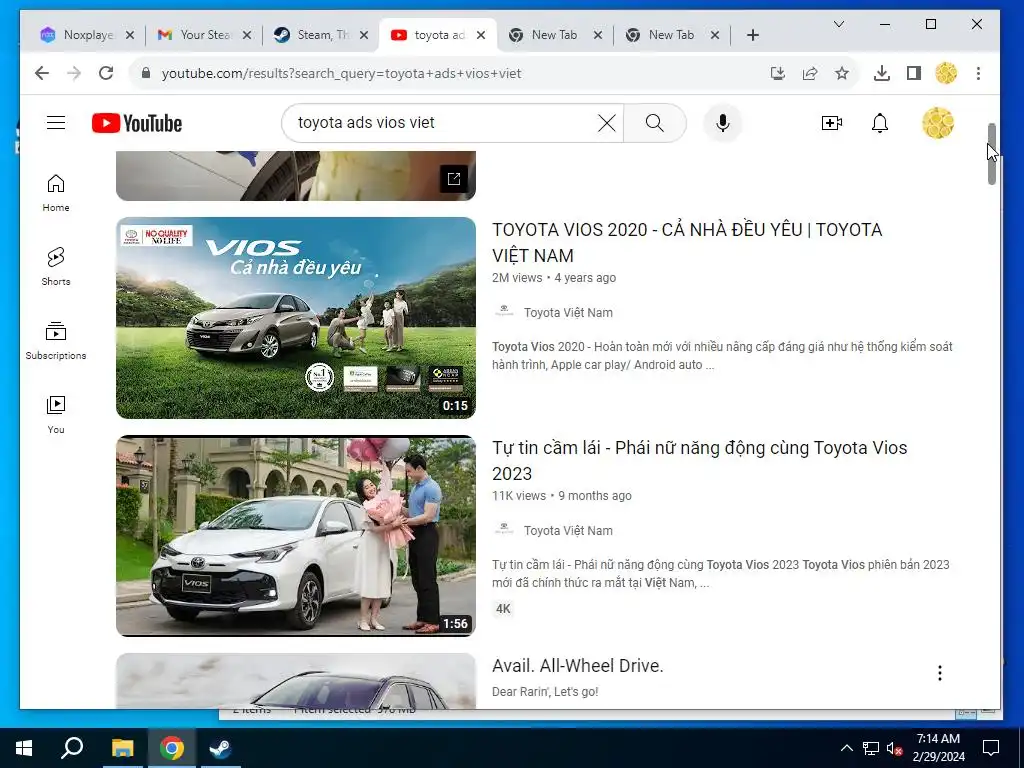1024x768 pixels.
Task: Open Tự tin cầm lái video title
Action: pos(699,460)
